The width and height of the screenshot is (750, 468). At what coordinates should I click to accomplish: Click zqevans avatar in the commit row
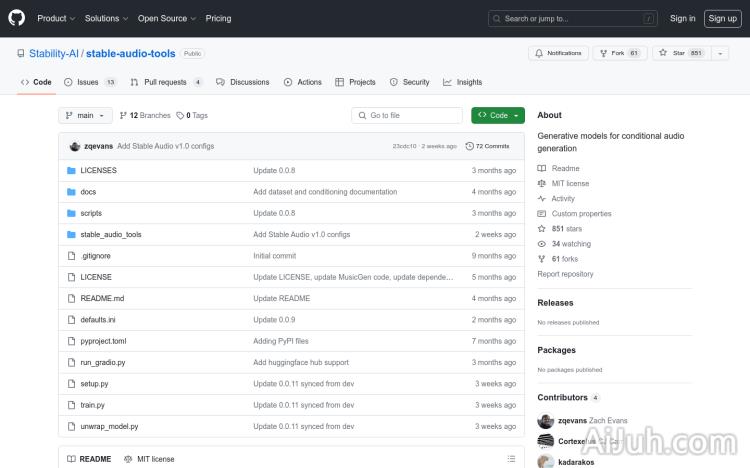(x=74, y=146)
